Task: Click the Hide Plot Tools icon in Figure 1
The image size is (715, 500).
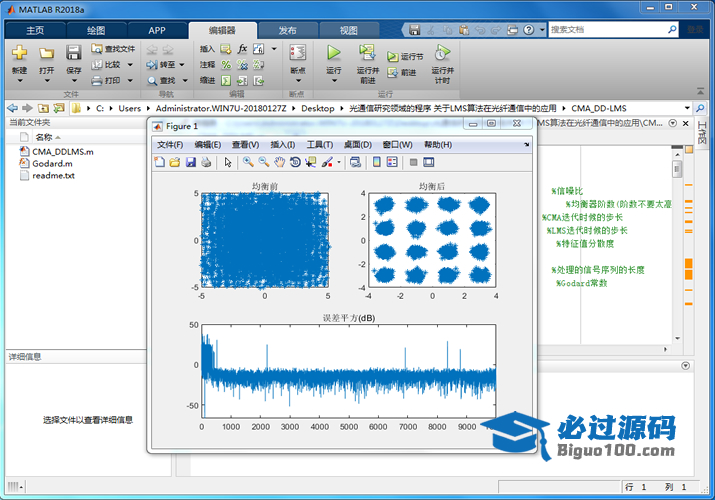Action: click(x=413, y=162)
